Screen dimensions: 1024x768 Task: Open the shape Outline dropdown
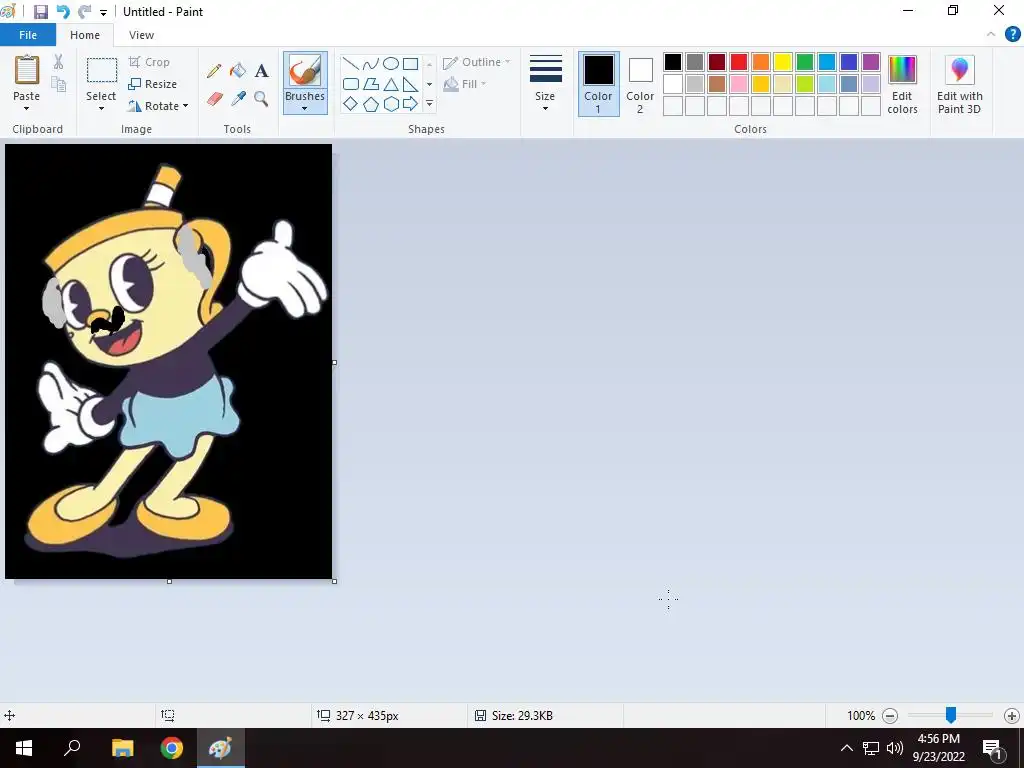pos(477,62)
